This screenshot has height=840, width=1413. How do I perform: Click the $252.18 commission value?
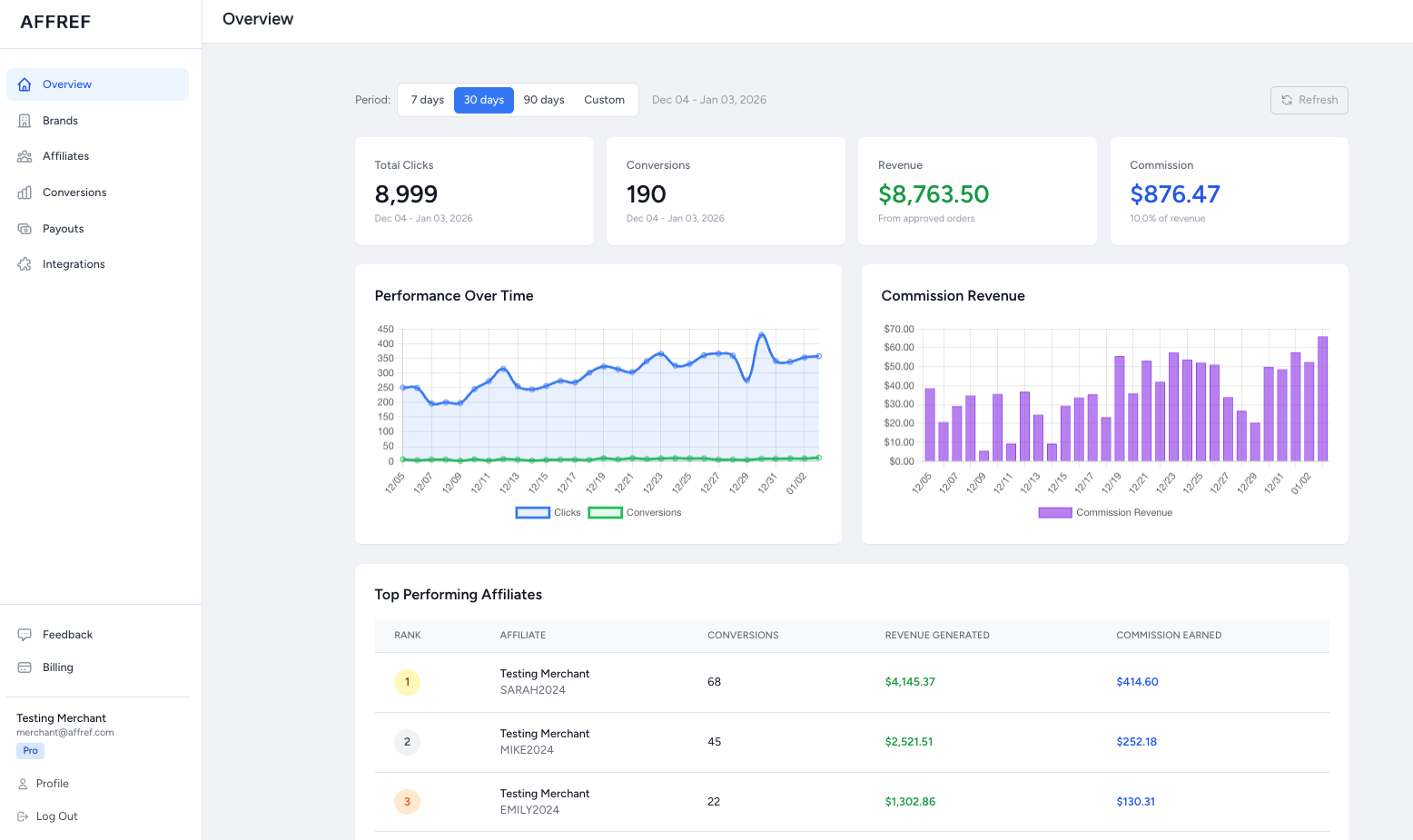point(1137,742)
